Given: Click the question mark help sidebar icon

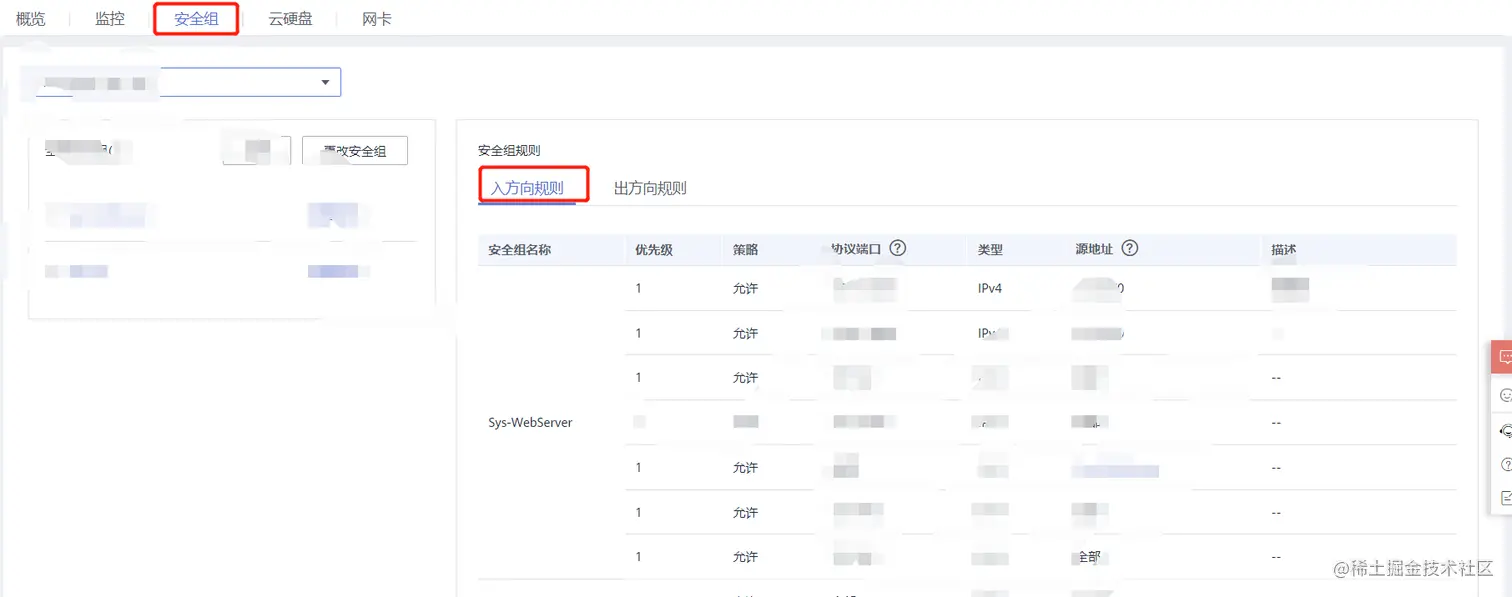Looking at the screenshot, I should tap(1505, 465).
